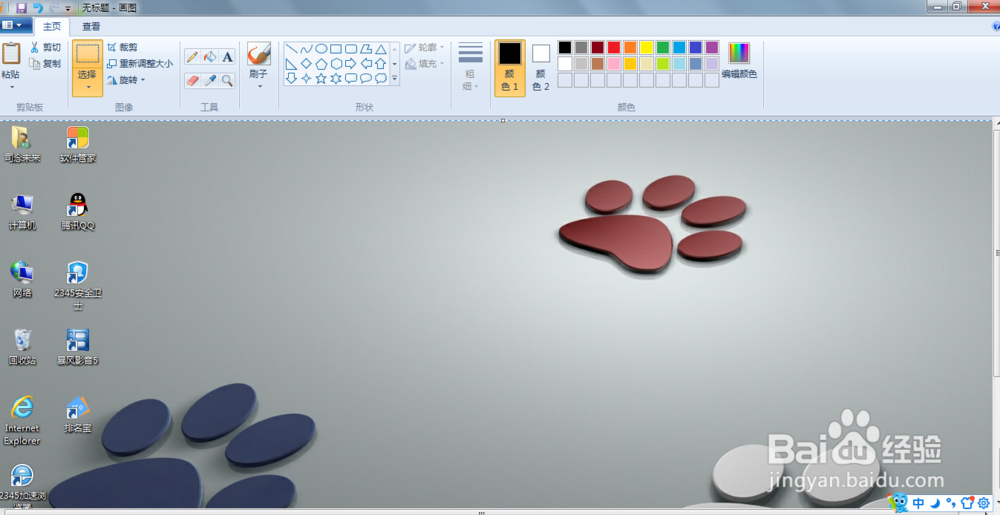Viewport: 1000px width, 515px height.
Task: Activate Color 2 (颜色2) background button
Action: (541, 68)
